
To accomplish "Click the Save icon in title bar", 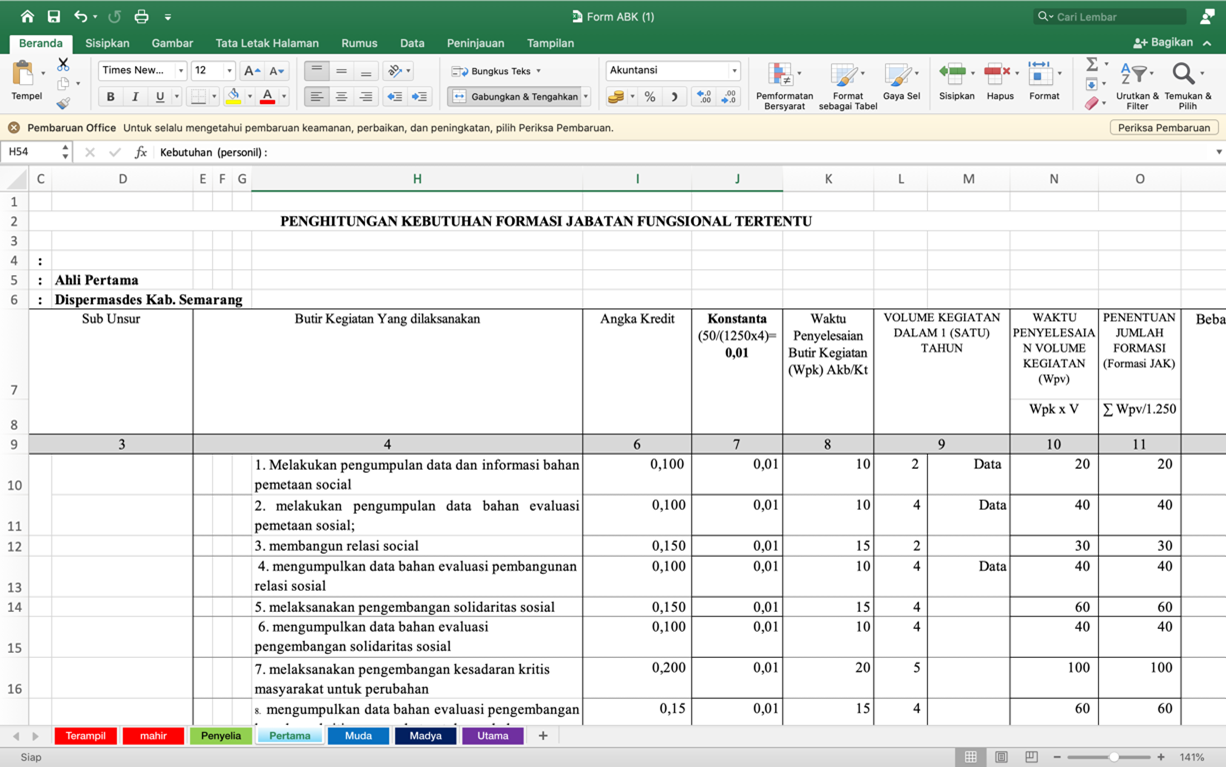I will [x=53, y=16].
